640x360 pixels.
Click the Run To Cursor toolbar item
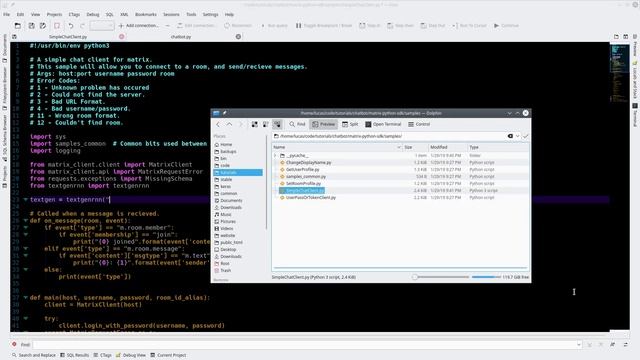pyautogui.click(x=469, y=26)
